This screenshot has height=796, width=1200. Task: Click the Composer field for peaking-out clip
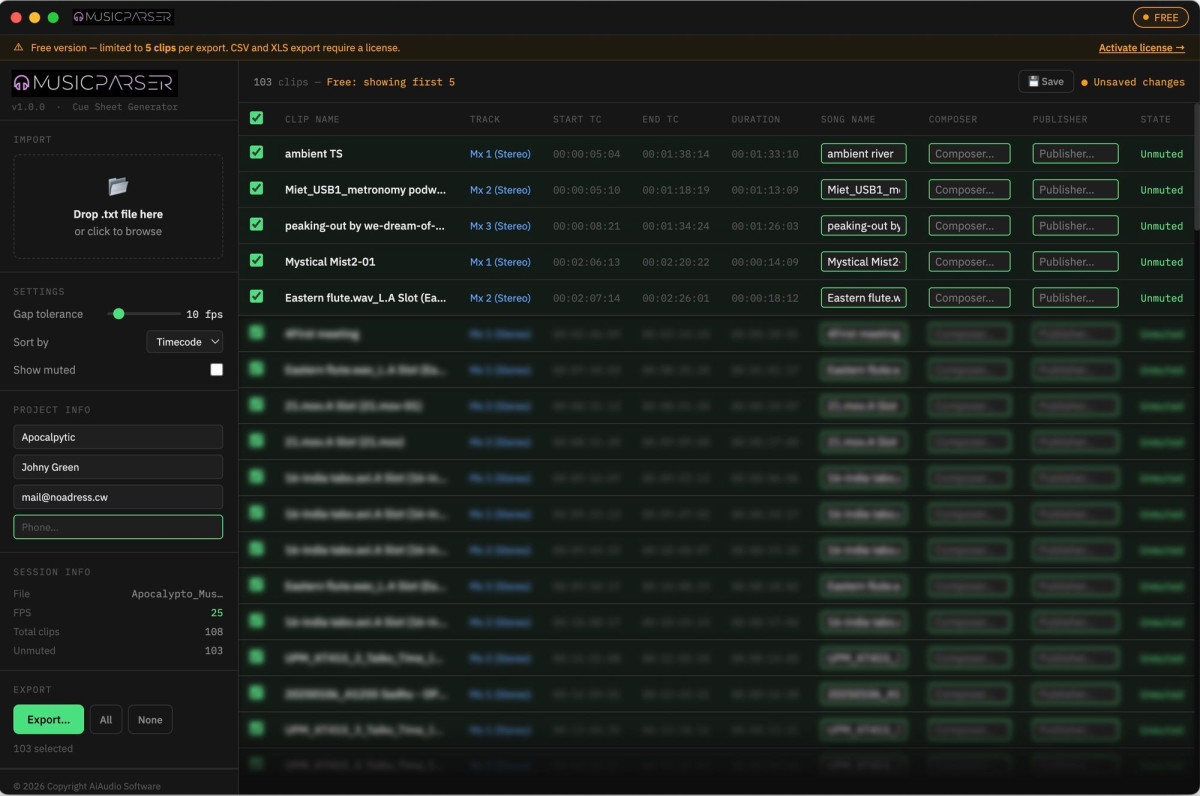(969, 226)
